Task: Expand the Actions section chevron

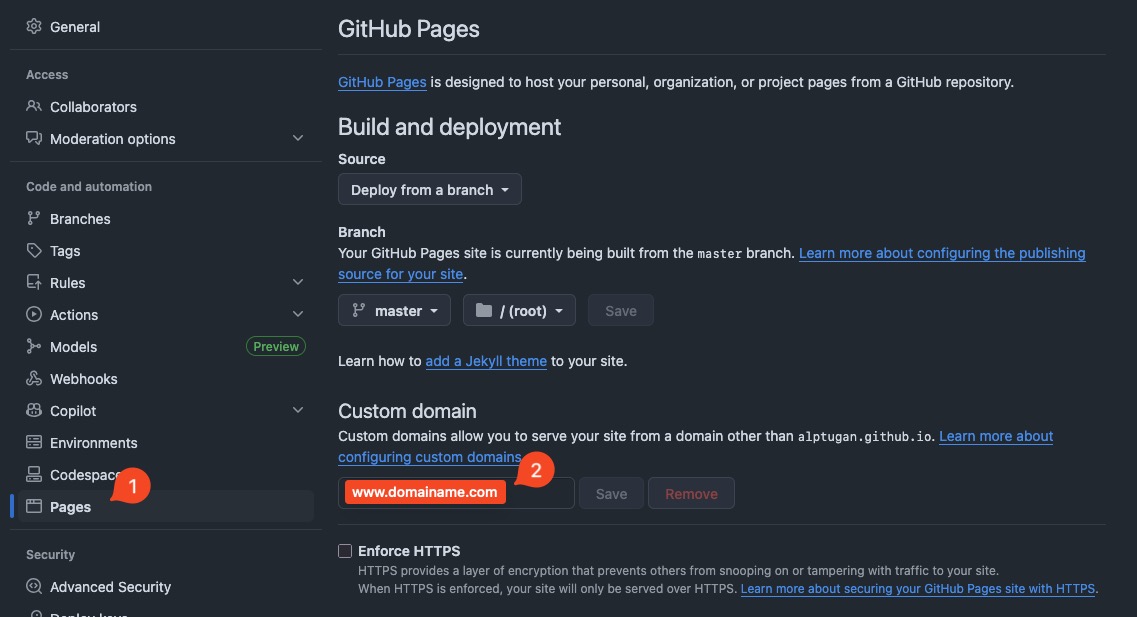Action: [x=297, y=314]
